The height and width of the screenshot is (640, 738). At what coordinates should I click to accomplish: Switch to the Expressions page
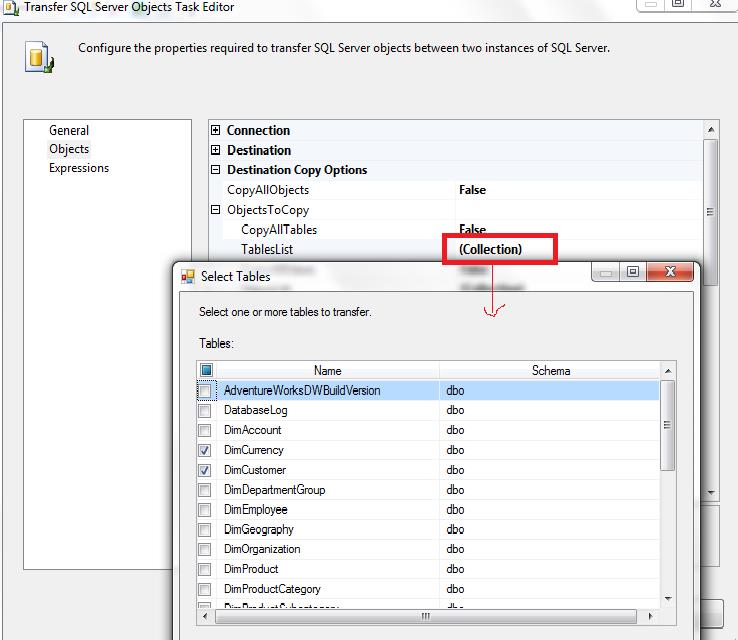[x=79, y=168]
